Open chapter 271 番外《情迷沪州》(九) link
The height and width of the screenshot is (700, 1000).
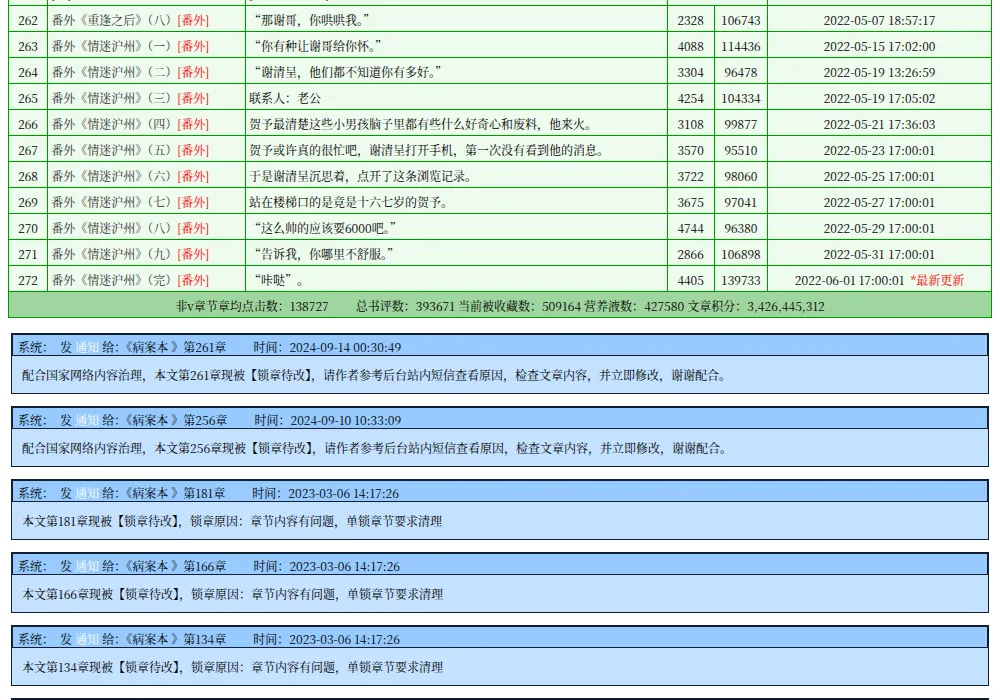112,254
